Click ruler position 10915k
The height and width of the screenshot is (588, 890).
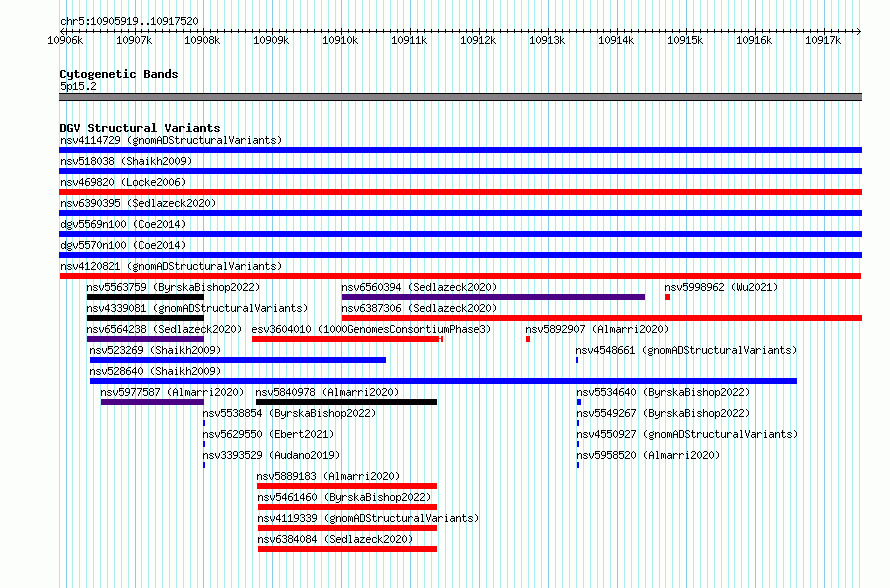tap(685, 40)
